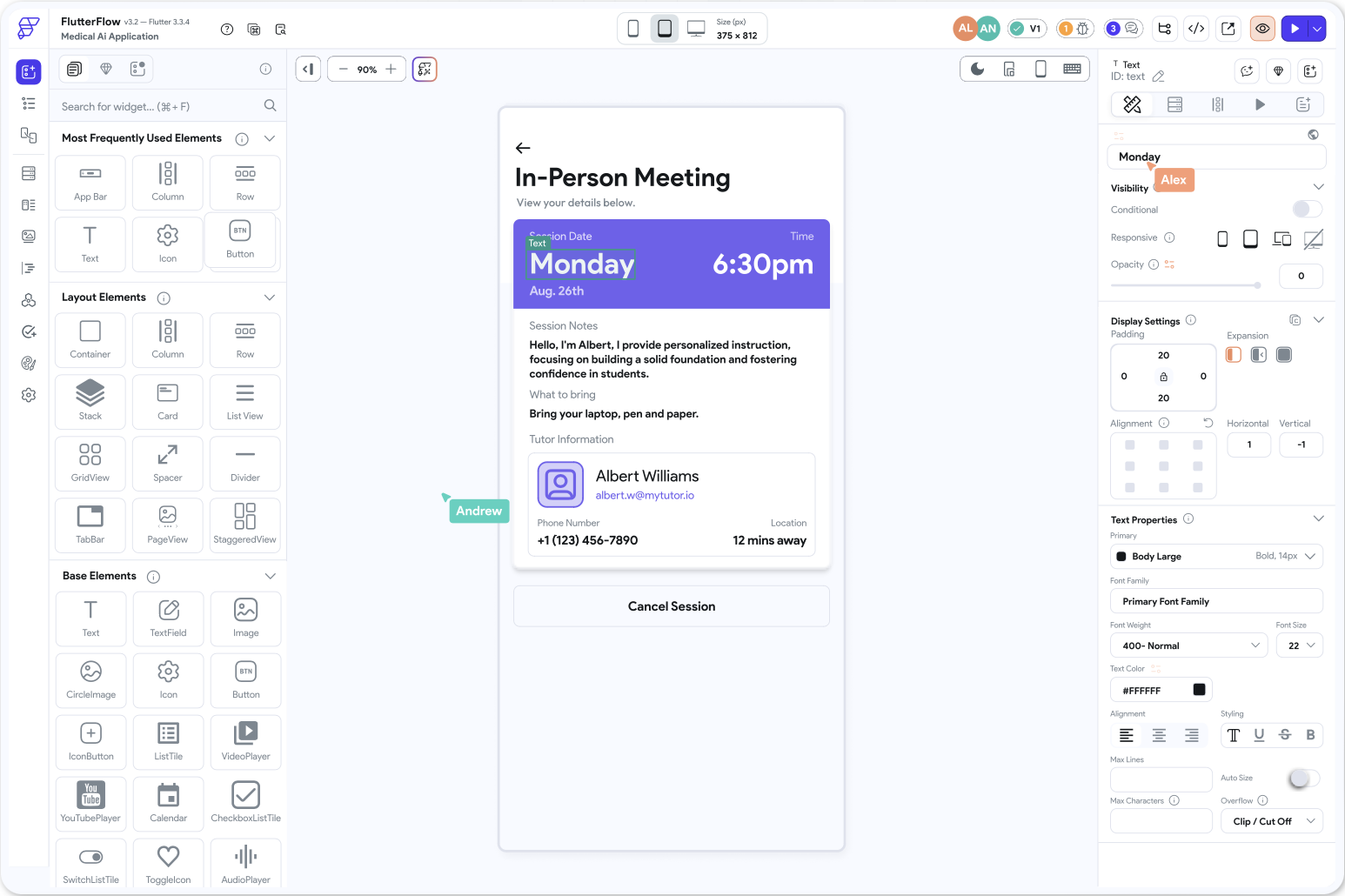Click the help question mark icon
Image resolution: width=1345 pixels, height=896 pixels.
(227, 30)
